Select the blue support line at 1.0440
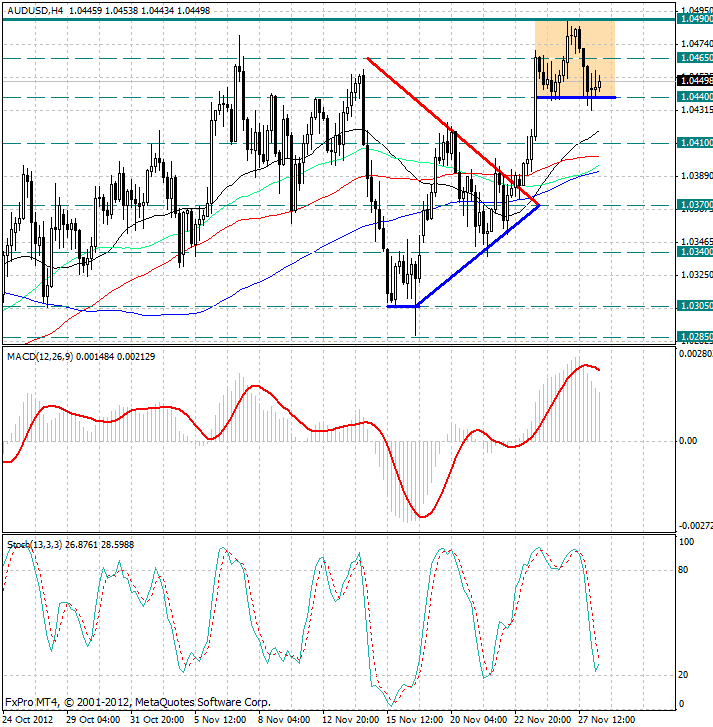Screen dimensions: 713x727 [x=576, y=97]
